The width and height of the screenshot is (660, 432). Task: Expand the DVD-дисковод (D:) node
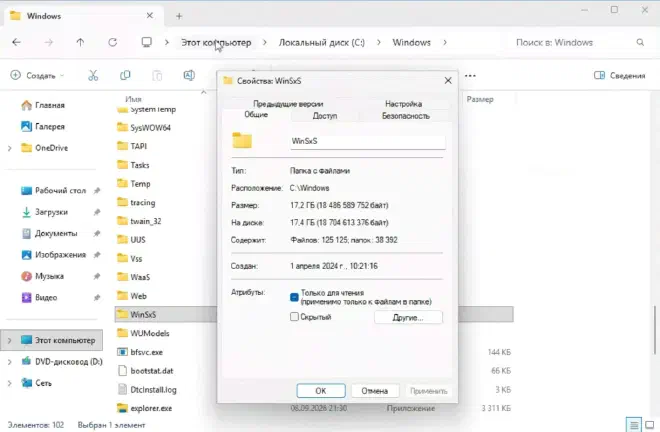(10, 362)
